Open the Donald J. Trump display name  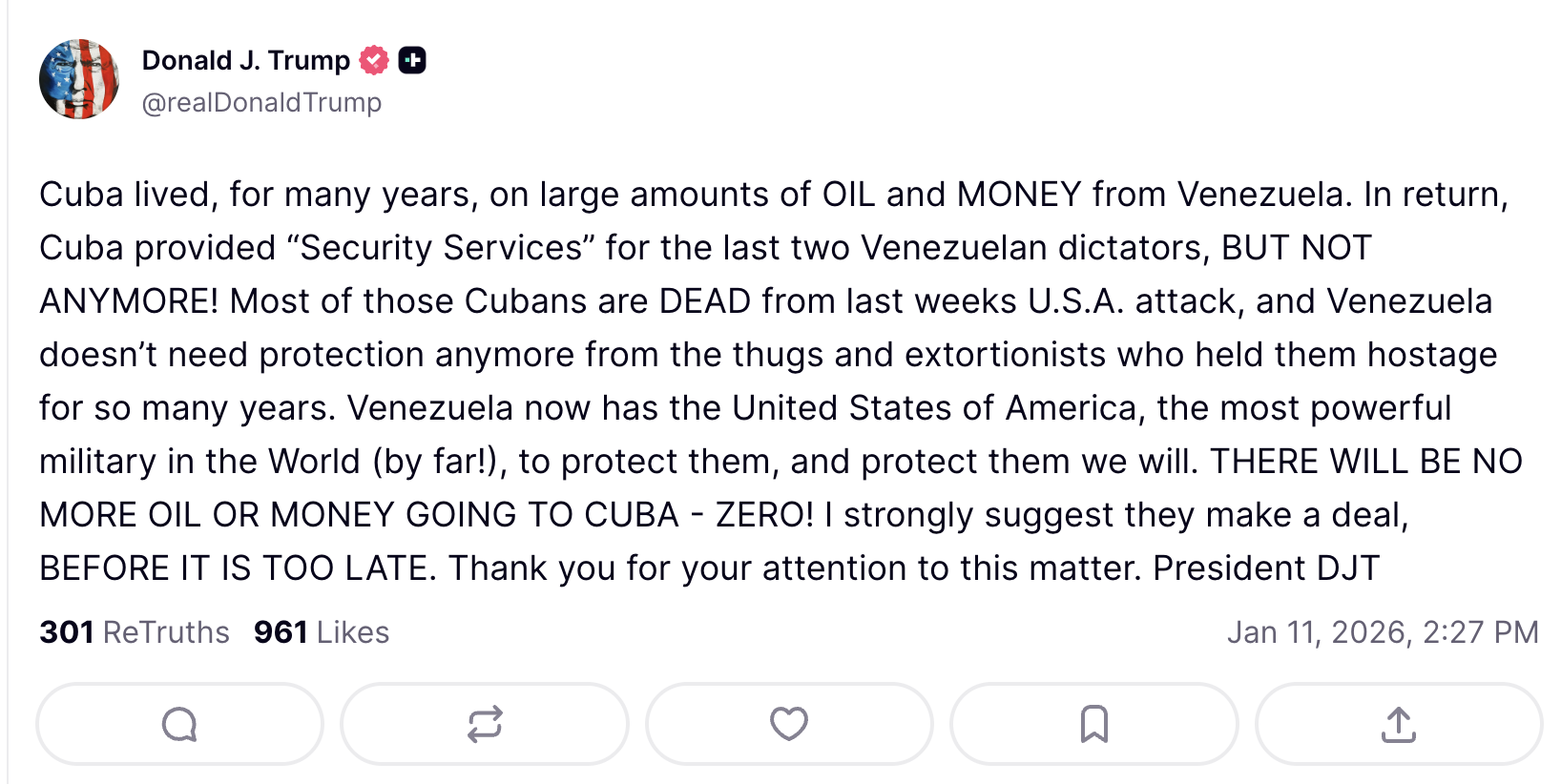coord(246,60)
